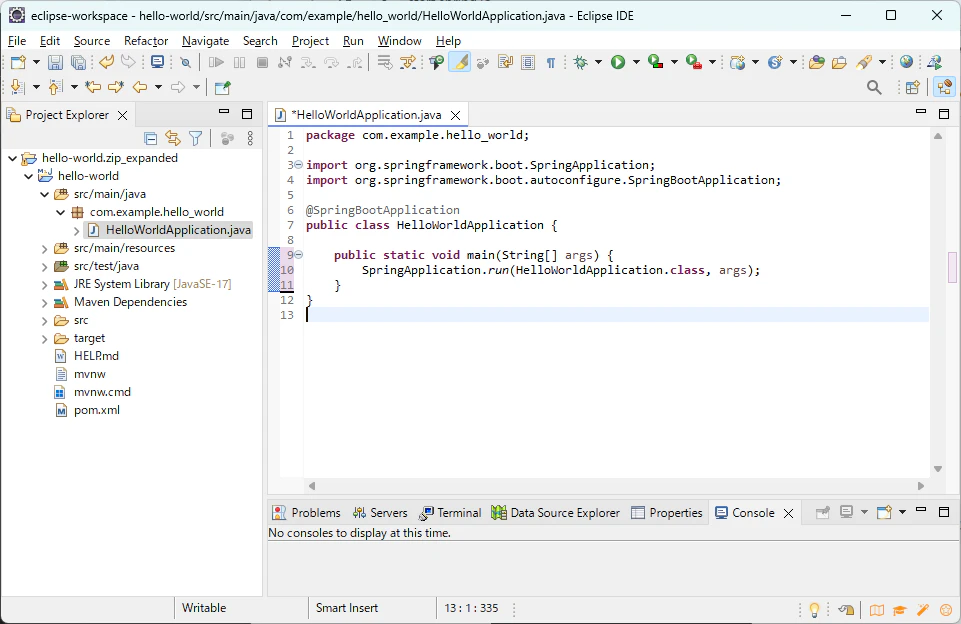Toggle Mark Occurrences highlighter button
This screenshot has height=624, width=961.
click(x=460, y=63)
